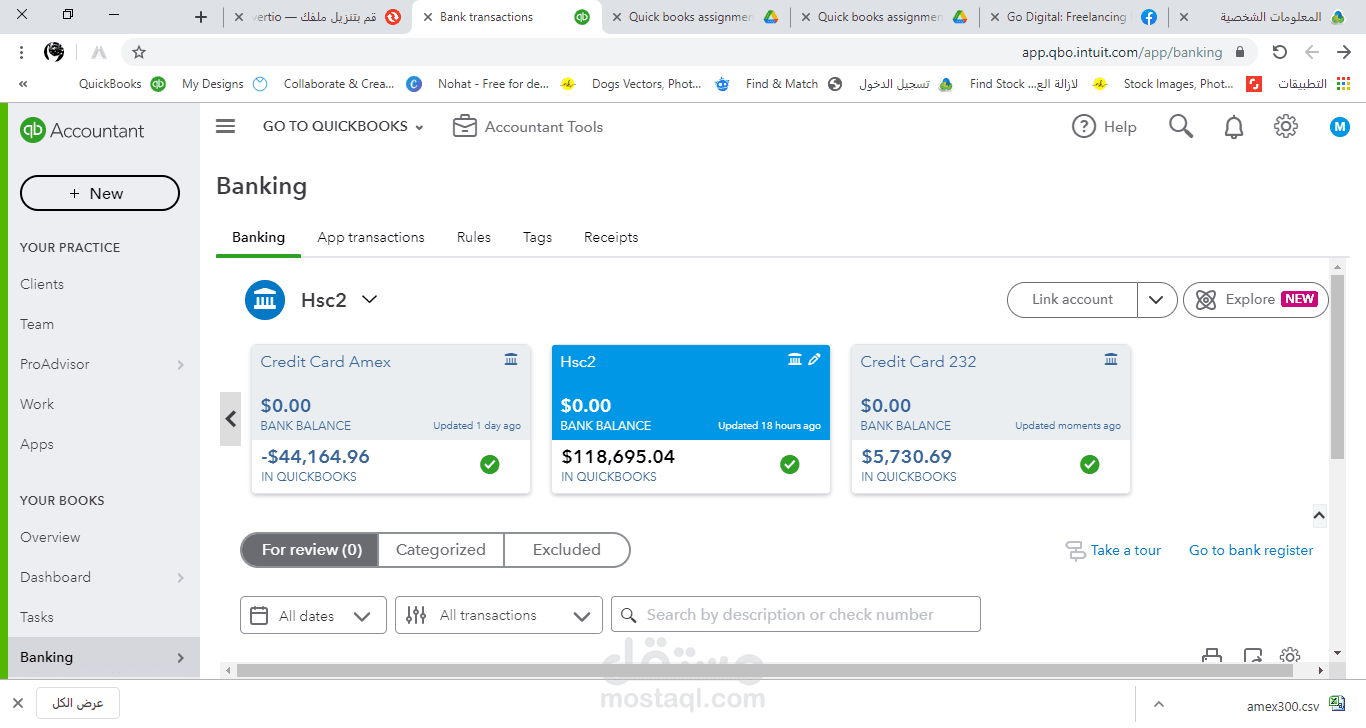Screen dimensions: 1366x728
Task: Click Go to bank register link
Action: pos(1251,551)
